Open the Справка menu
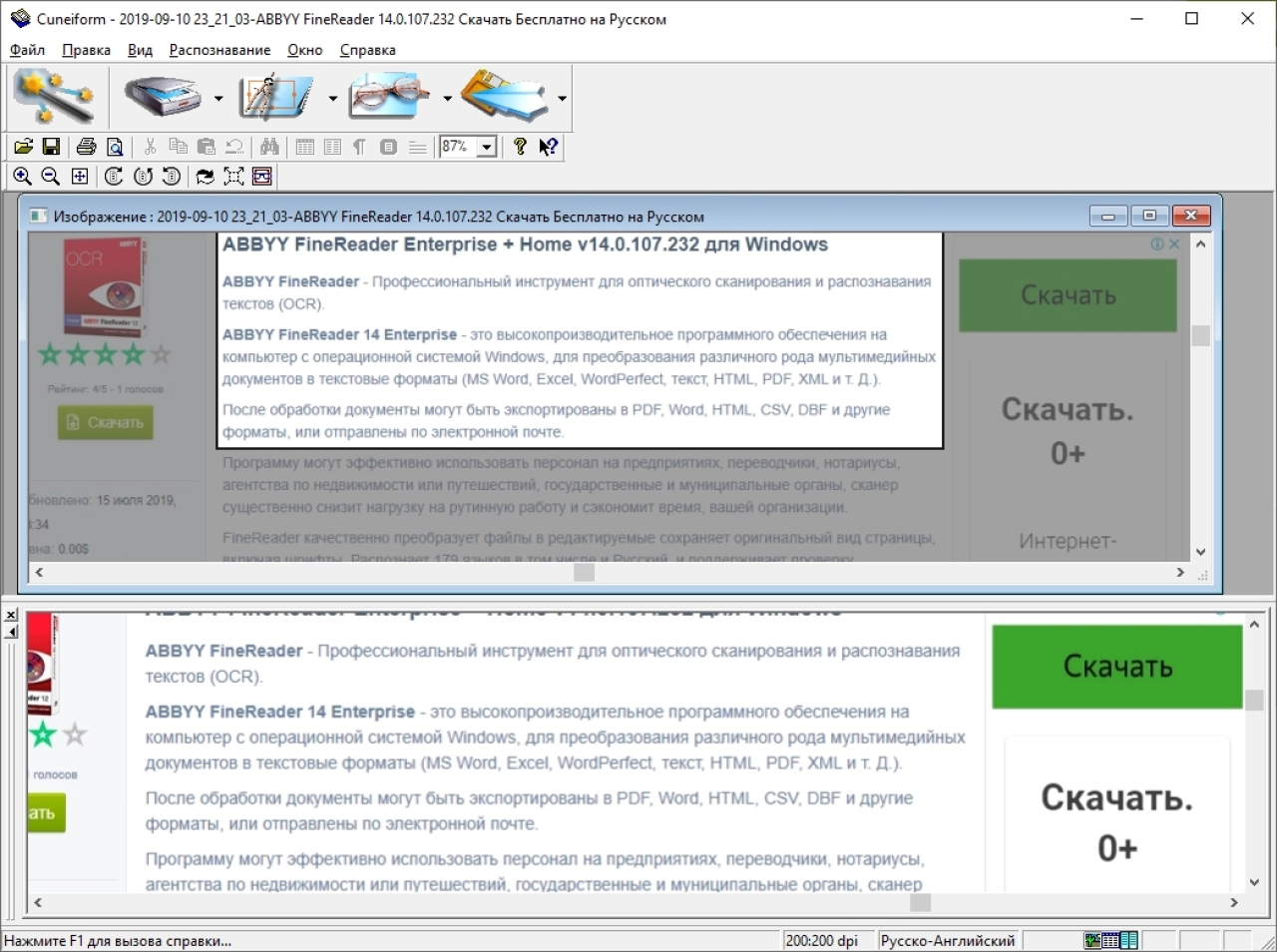 [367, 50]
